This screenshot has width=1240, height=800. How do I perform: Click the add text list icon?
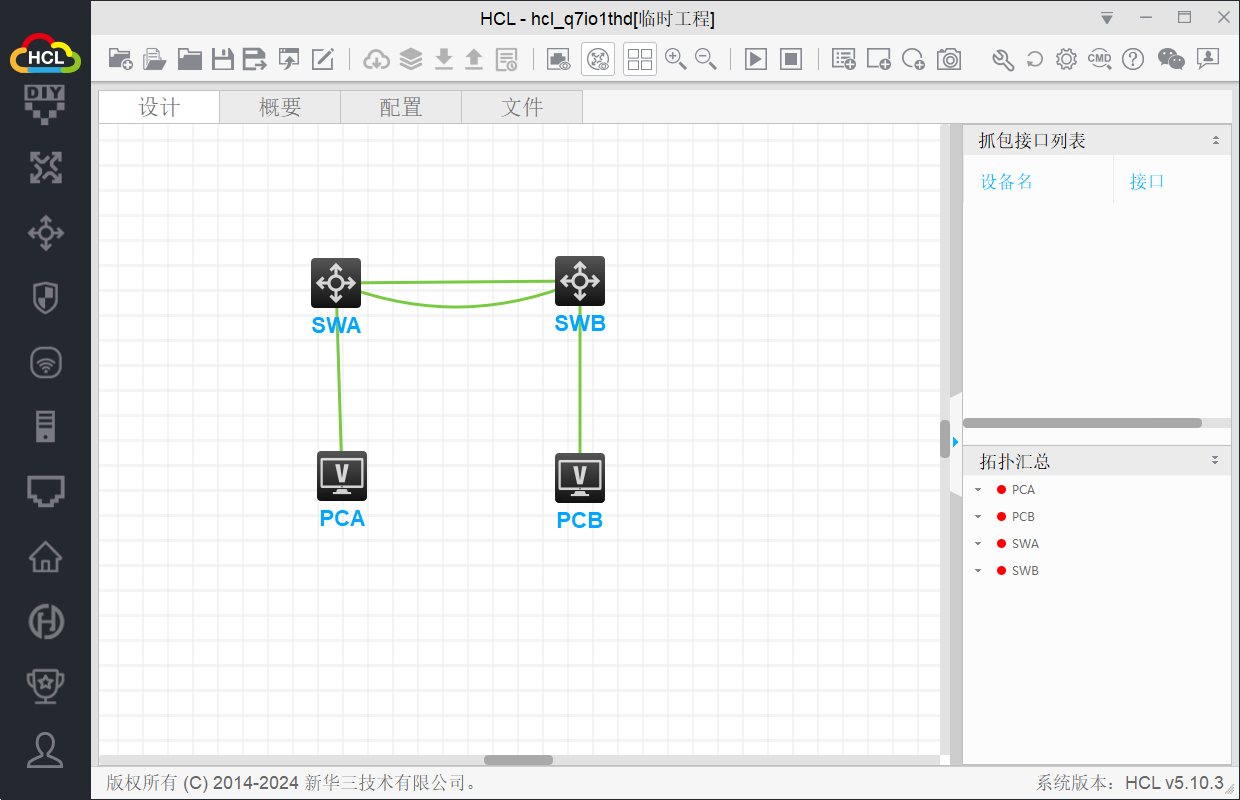tap(844, 59)
